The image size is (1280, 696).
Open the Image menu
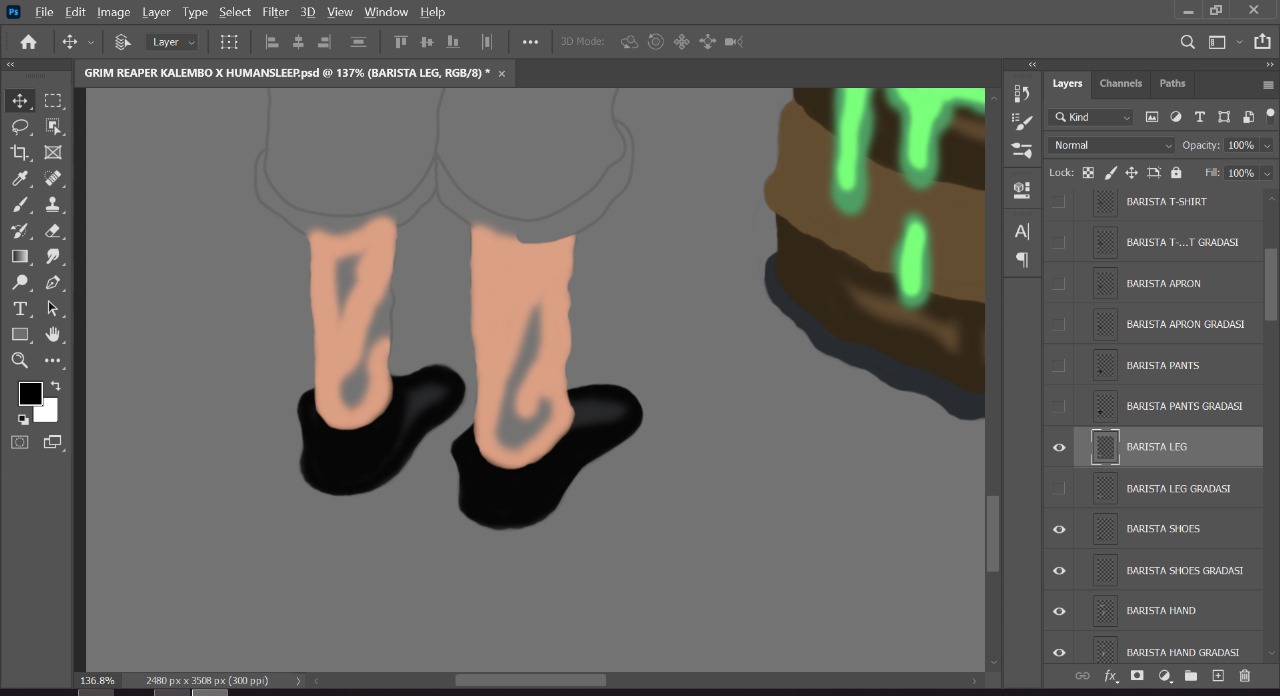113,12
